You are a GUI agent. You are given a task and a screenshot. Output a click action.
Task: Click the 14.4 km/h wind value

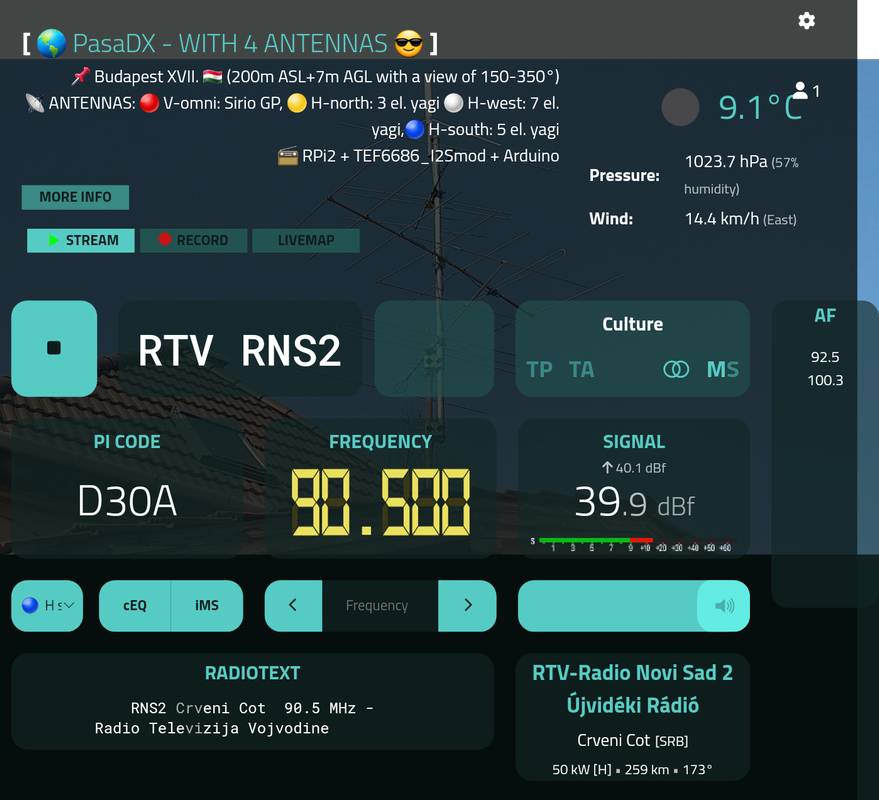tap(721, 219)
